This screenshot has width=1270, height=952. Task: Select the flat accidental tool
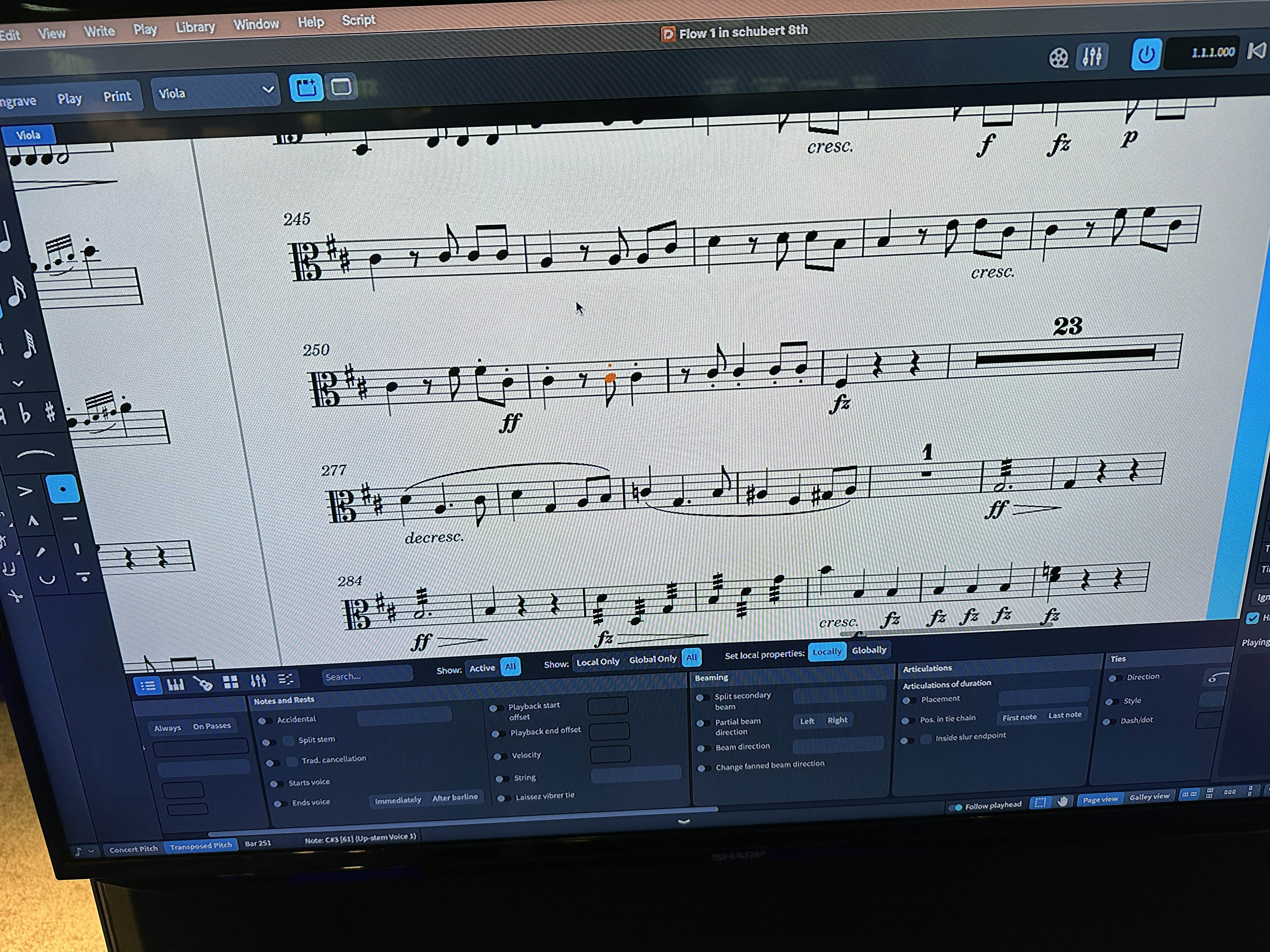tap(25, 414)
